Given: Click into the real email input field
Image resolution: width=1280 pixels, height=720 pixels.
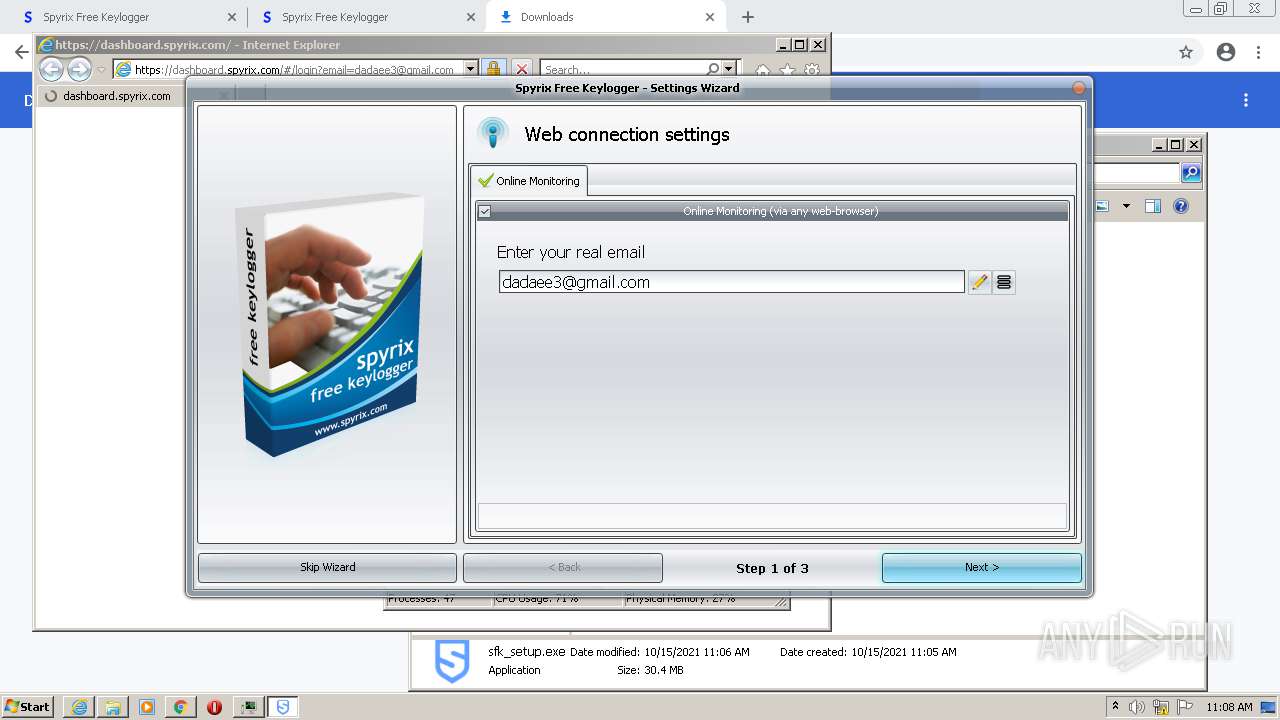Looking at the screenshot, I should [731, 282].
